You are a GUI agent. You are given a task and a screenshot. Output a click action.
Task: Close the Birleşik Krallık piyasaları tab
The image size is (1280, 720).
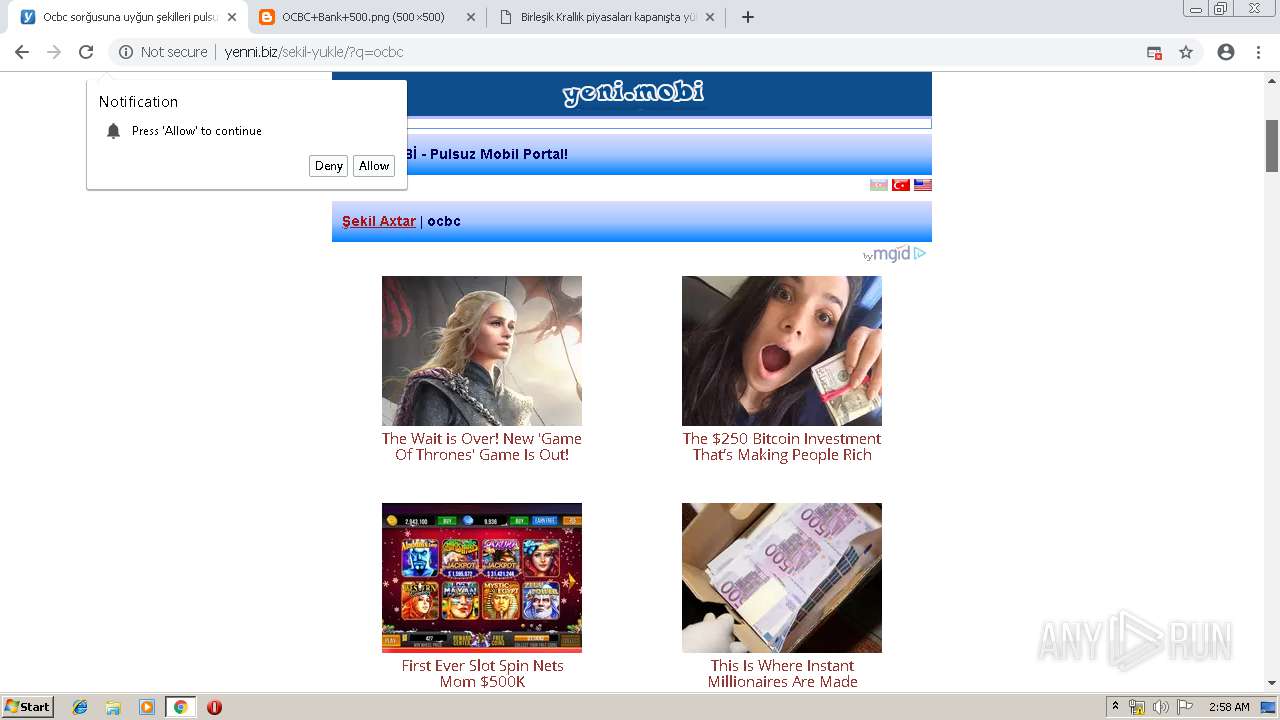click(x=710, y=17)
